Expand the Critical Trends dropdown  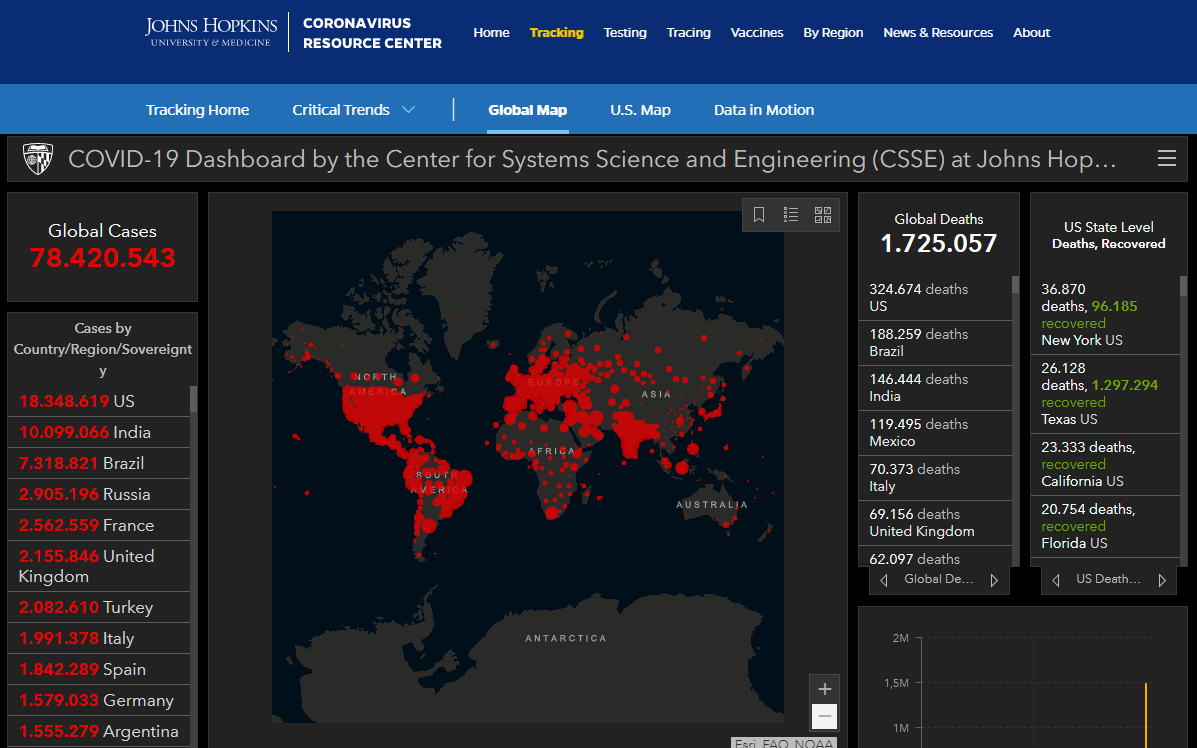[x=353, y=110]
